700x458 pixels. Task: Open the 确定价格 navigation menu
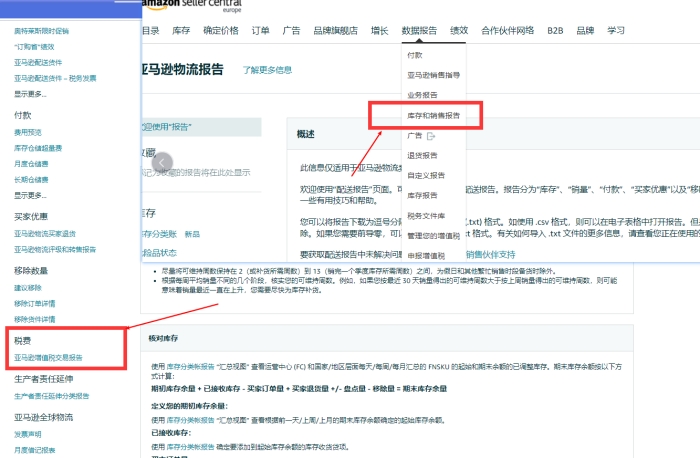pos(221,31)
